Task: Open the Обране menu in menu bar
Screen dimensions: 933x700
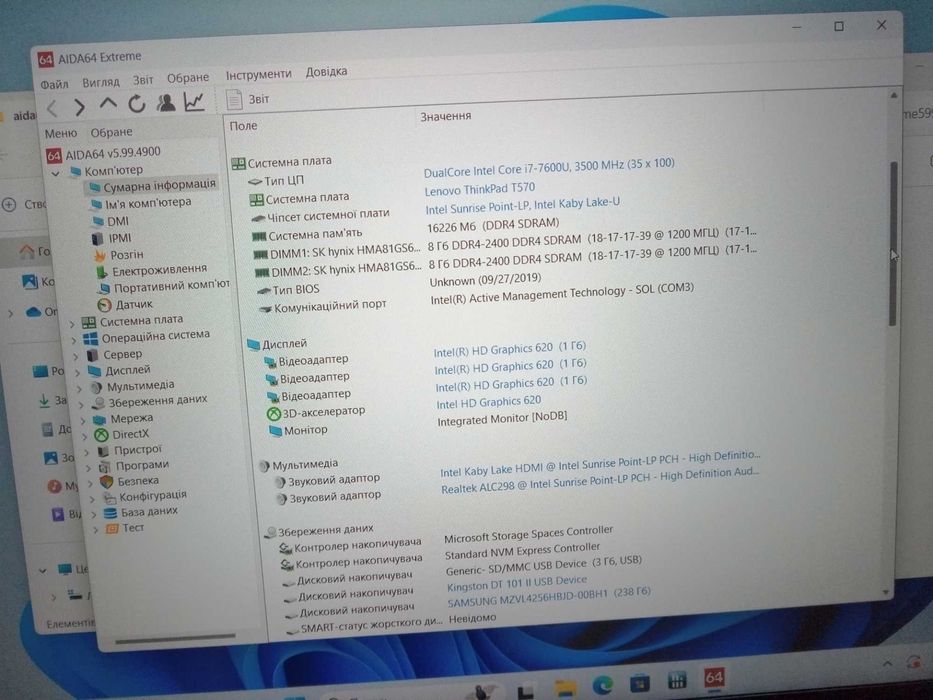Action: (187, 77)
